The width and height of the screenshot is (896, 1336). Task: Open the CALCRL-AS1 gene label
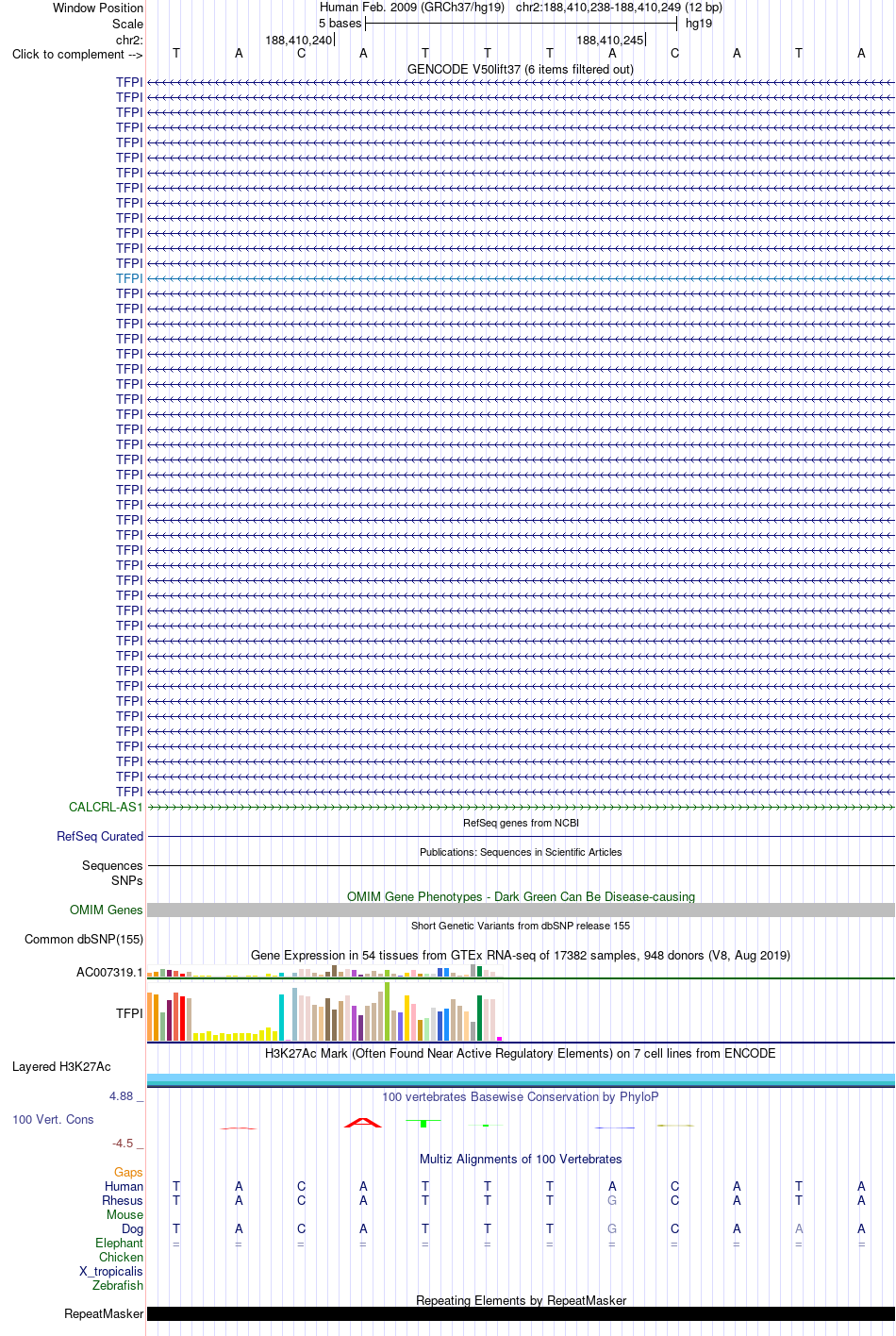pyautogui.click(x=106, y=807)
